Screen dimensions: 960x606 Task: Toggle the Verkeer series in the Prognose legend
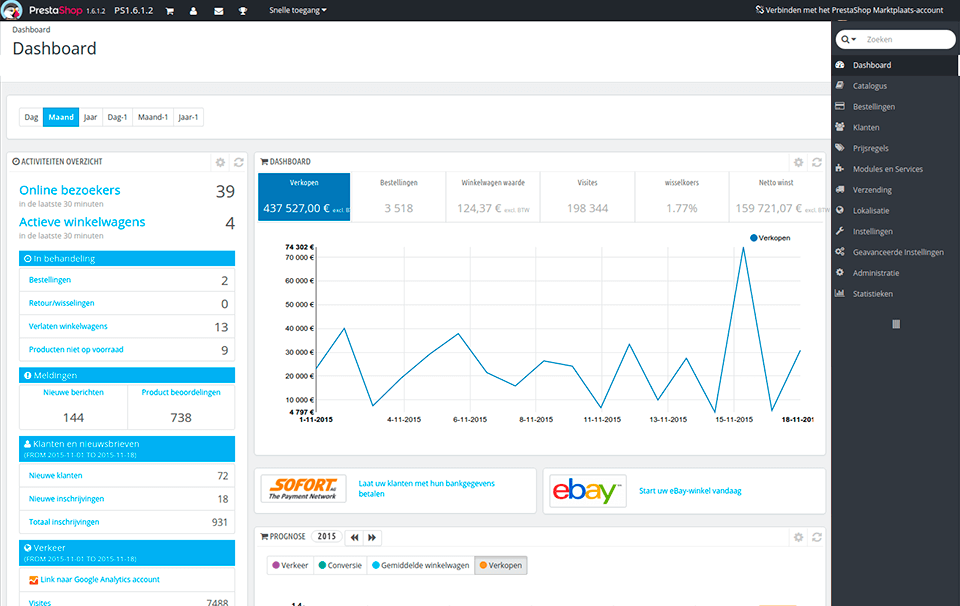click(289, 564)
